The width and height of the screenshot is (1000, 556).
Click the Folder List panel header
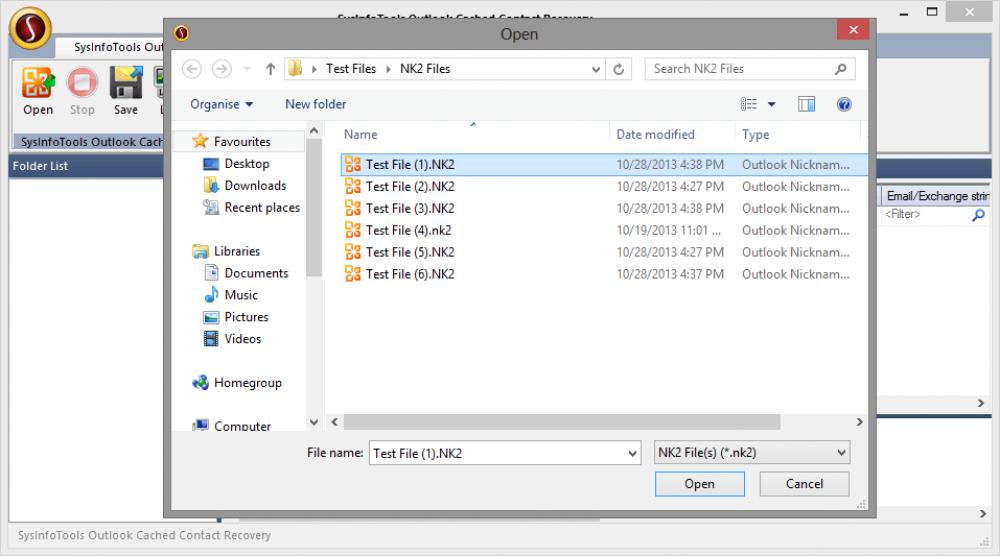click(x=86, y=166)
